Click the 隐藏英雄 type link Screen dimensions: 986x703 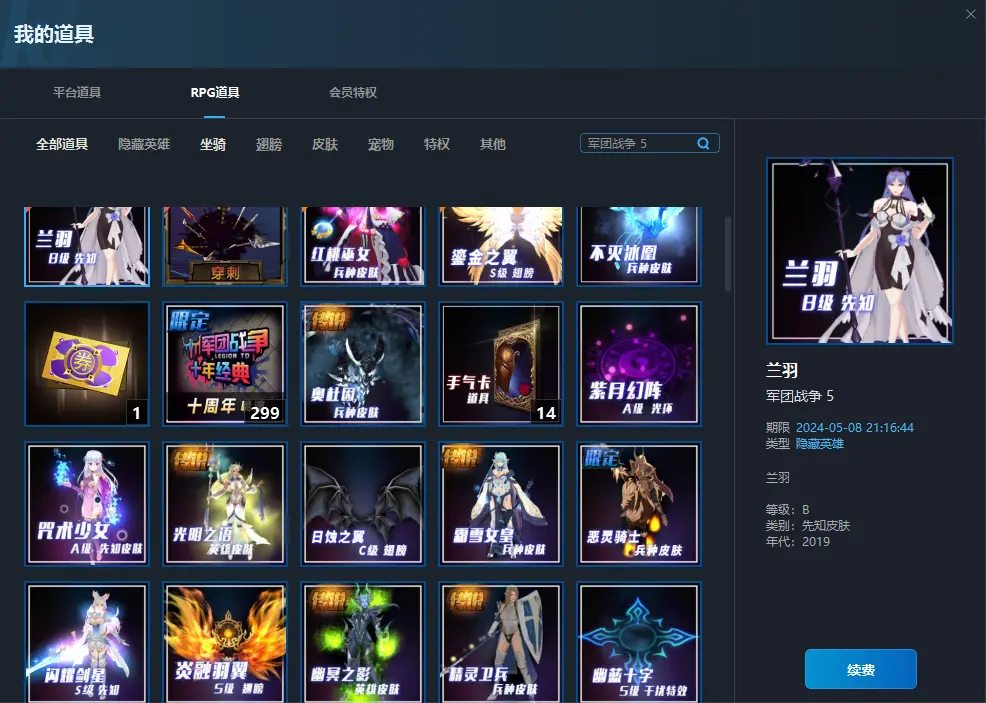point(820,444)
